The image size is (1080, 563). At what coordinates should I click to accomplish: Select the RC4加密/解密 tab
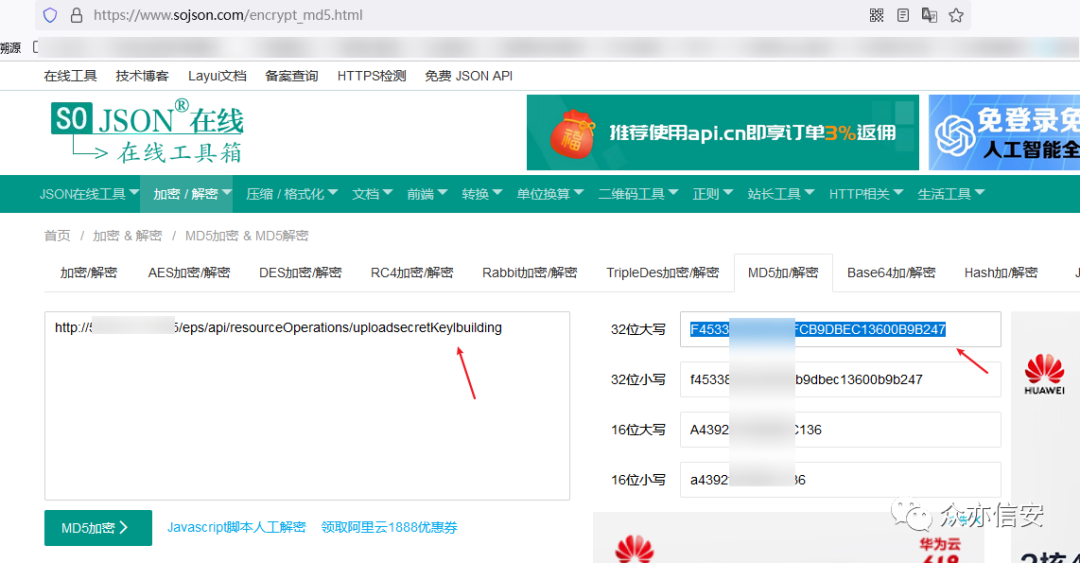click(x=411, y=273)
